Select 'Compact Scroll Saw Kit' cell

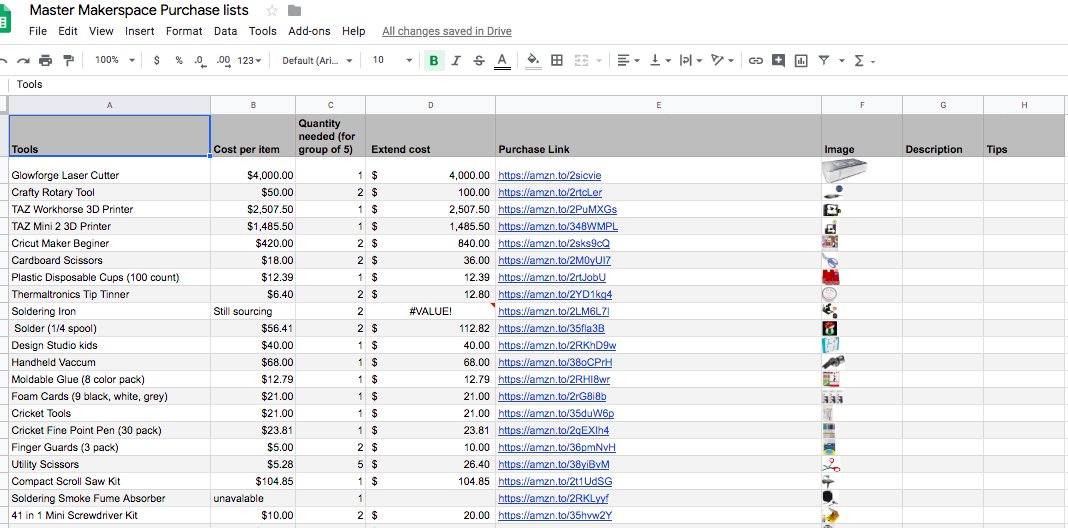click(x=109, y=482)
